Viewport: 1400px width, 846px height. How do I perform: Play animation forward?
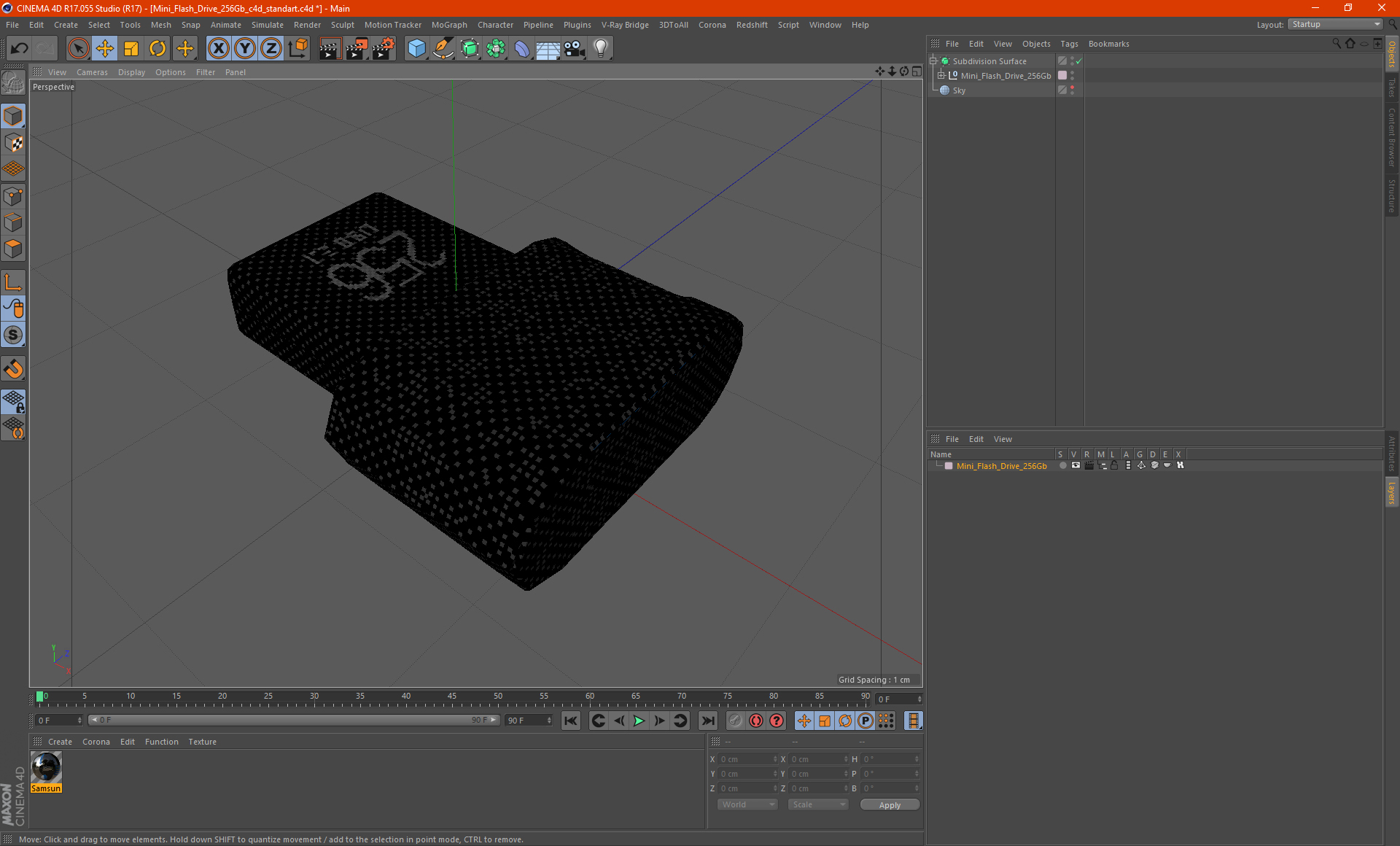(639, 721)
